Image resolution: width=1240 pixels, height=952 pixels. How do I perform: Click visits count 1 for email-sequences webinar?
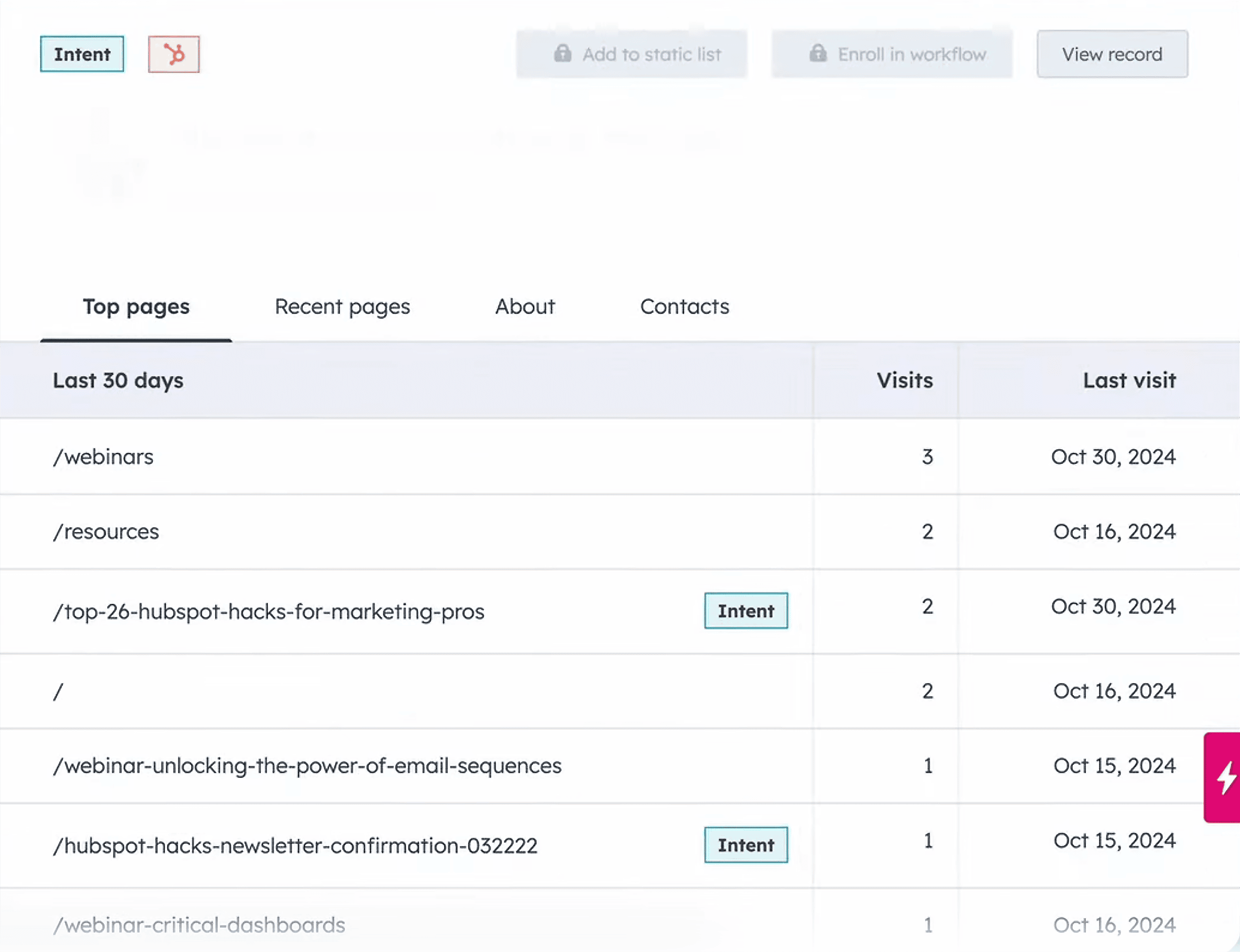[928, 766]
